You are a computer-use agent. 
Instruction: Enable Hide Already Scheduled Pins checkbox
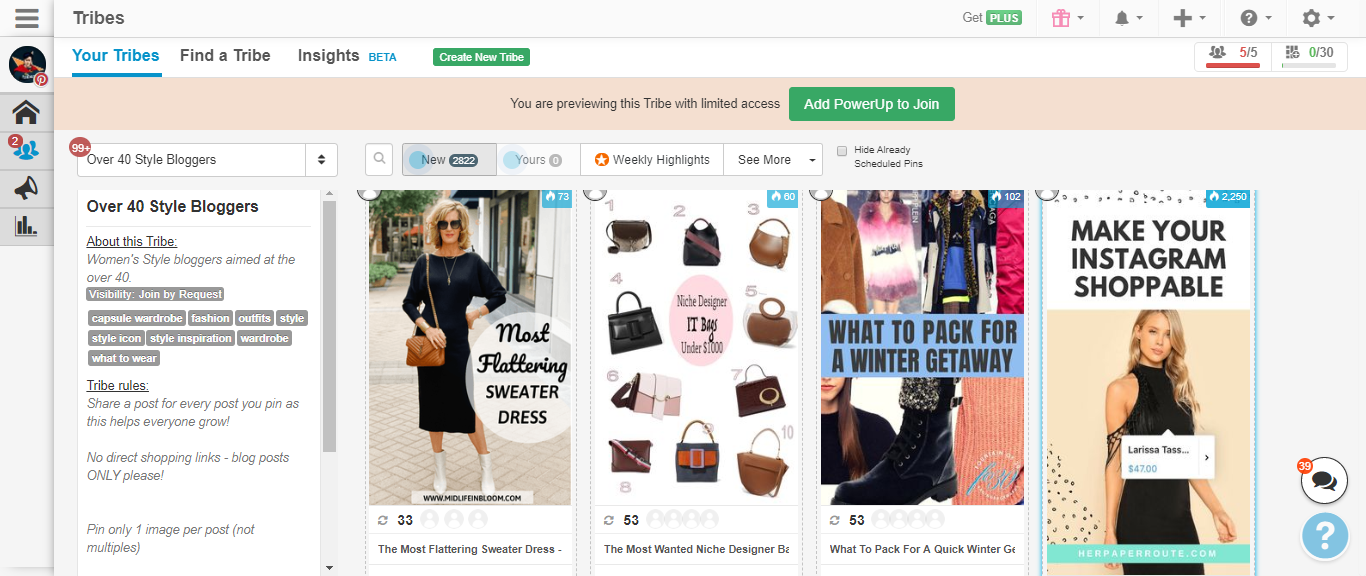pos(842,151)
